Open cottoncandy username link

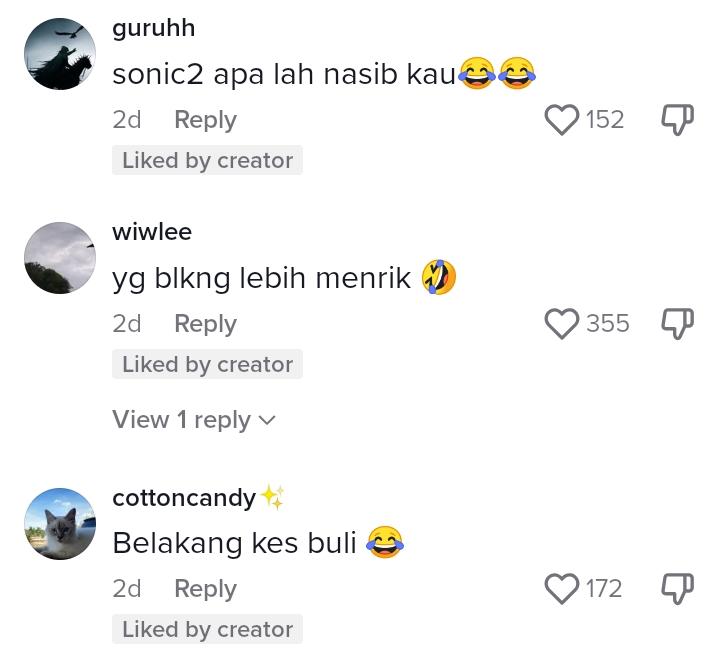[x=184, y=497]
